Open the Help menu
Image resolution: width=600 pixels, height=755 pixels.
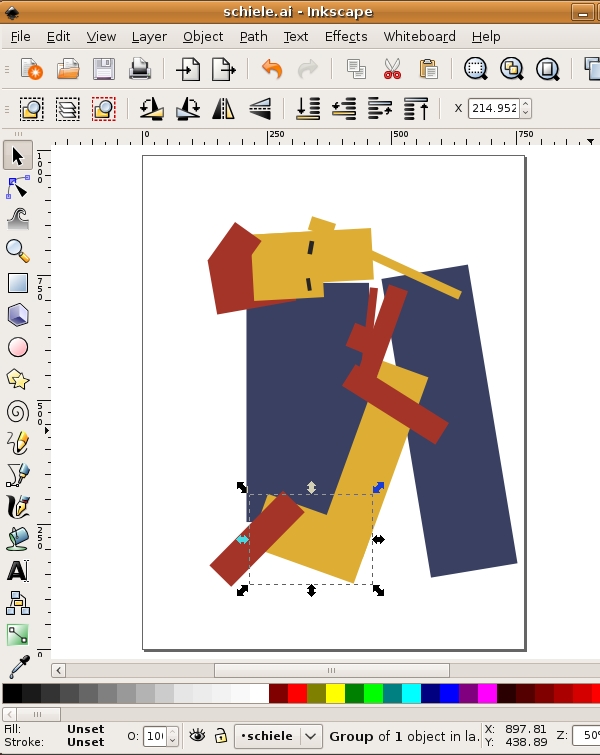point(486,37)
